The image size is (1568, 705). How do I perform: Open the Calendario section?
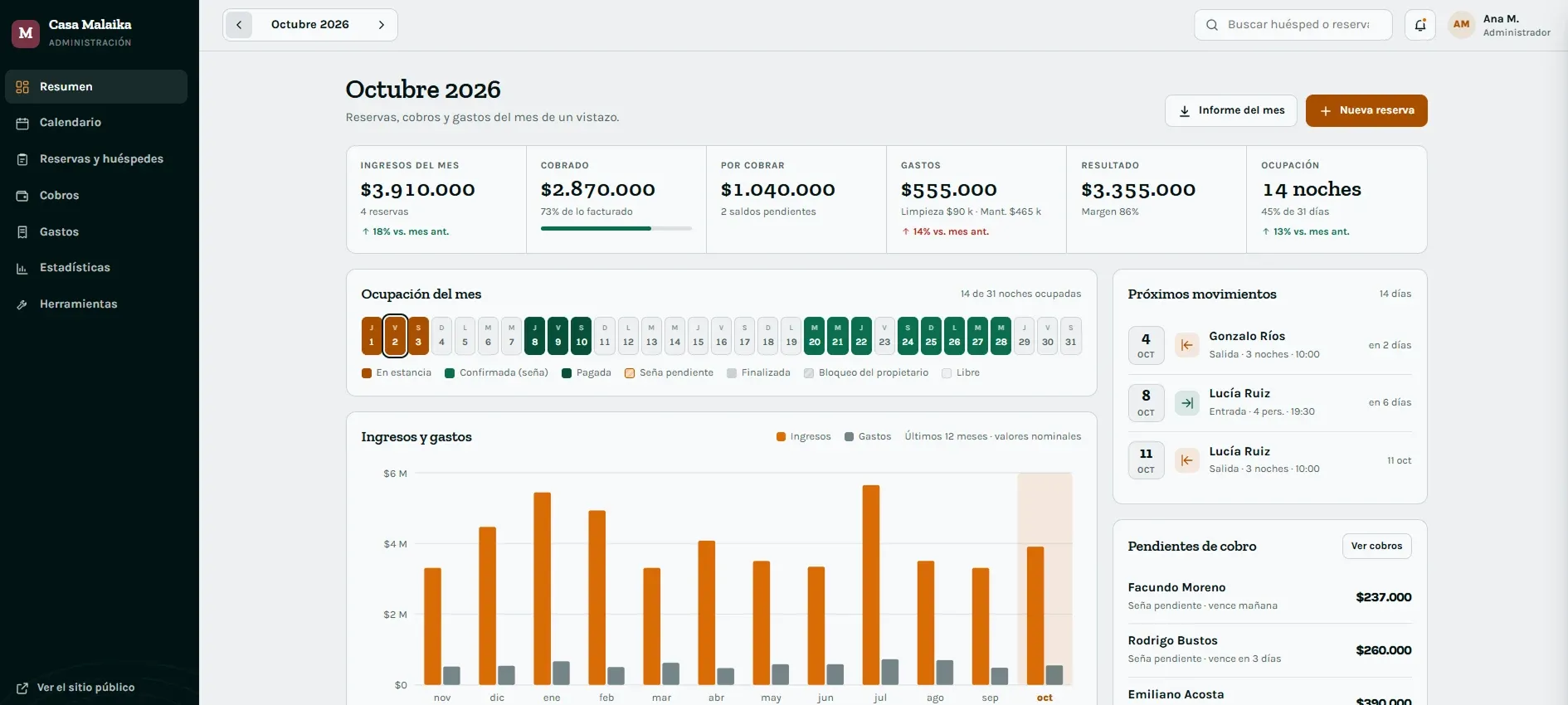click(96, 123)
